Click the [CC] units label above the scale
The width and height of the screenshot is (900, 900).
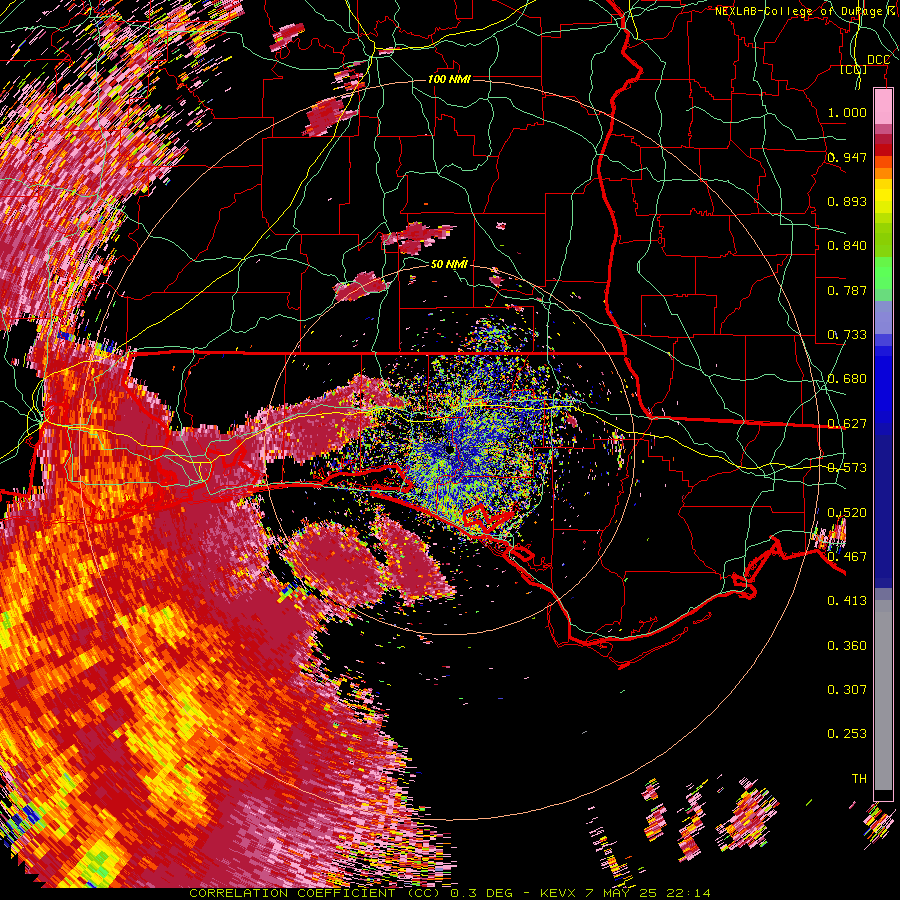pyautogui.click(x=854, y=70)
